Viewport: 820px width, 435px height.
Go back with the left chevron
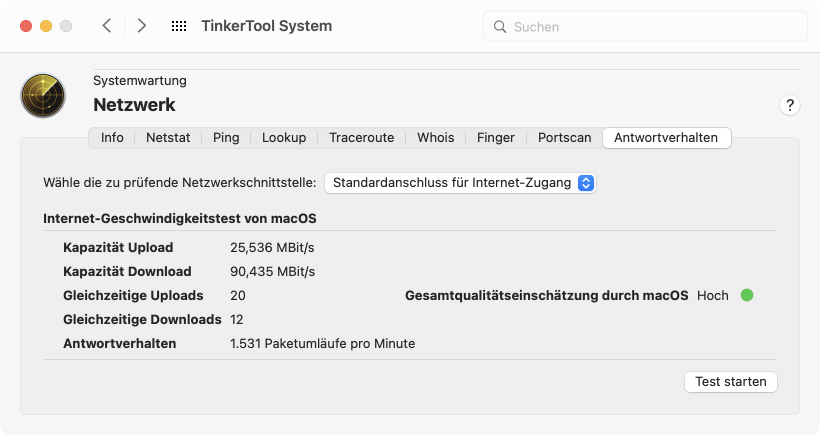(107, 26)
